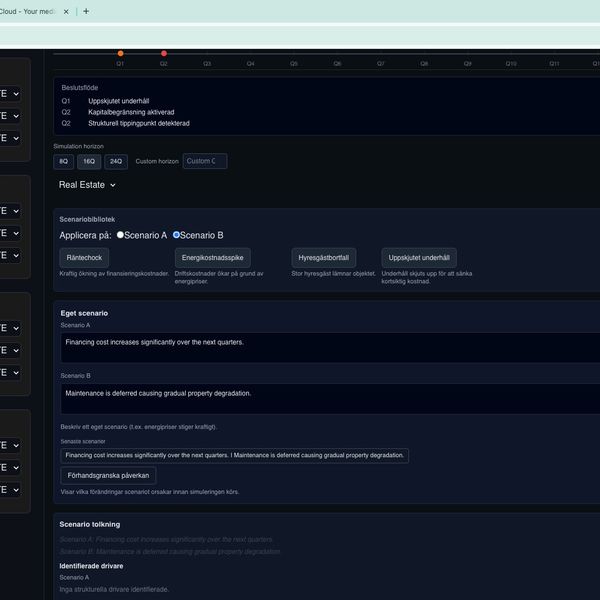Choose the 16Q simulation horizon

tap(90, 161)
